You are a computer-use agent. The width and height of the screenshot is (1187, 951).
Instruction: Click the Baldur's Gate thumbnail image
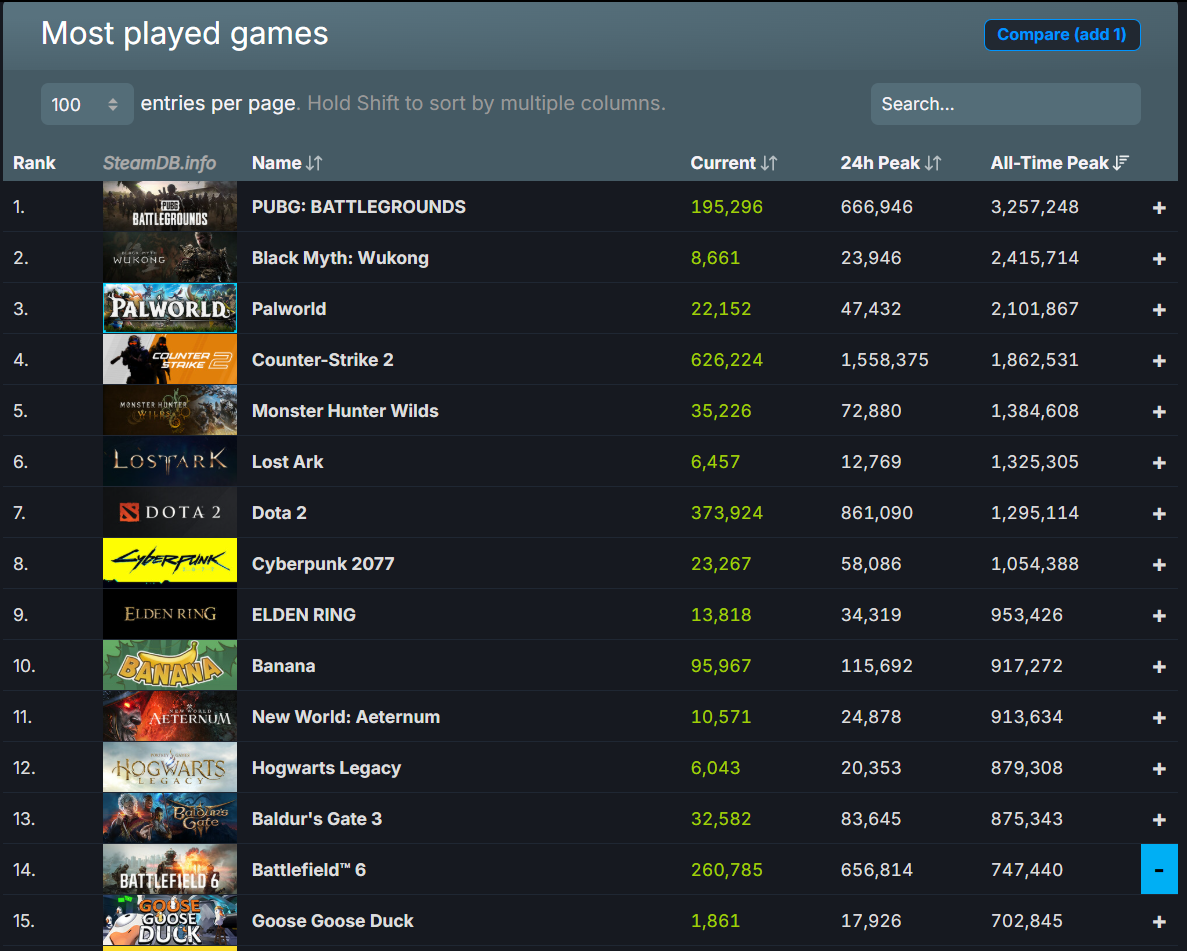coord(170,818)
